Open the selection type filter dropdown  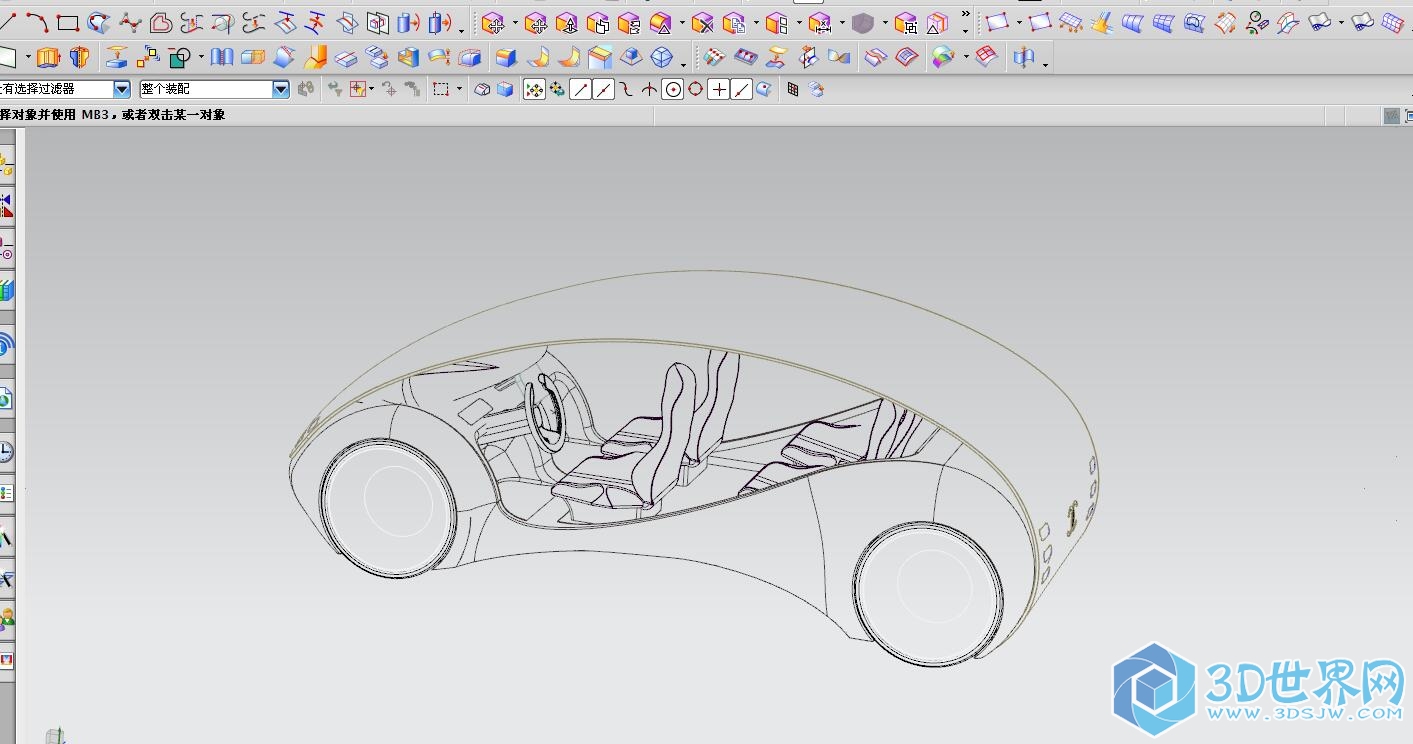click(122, 89)
